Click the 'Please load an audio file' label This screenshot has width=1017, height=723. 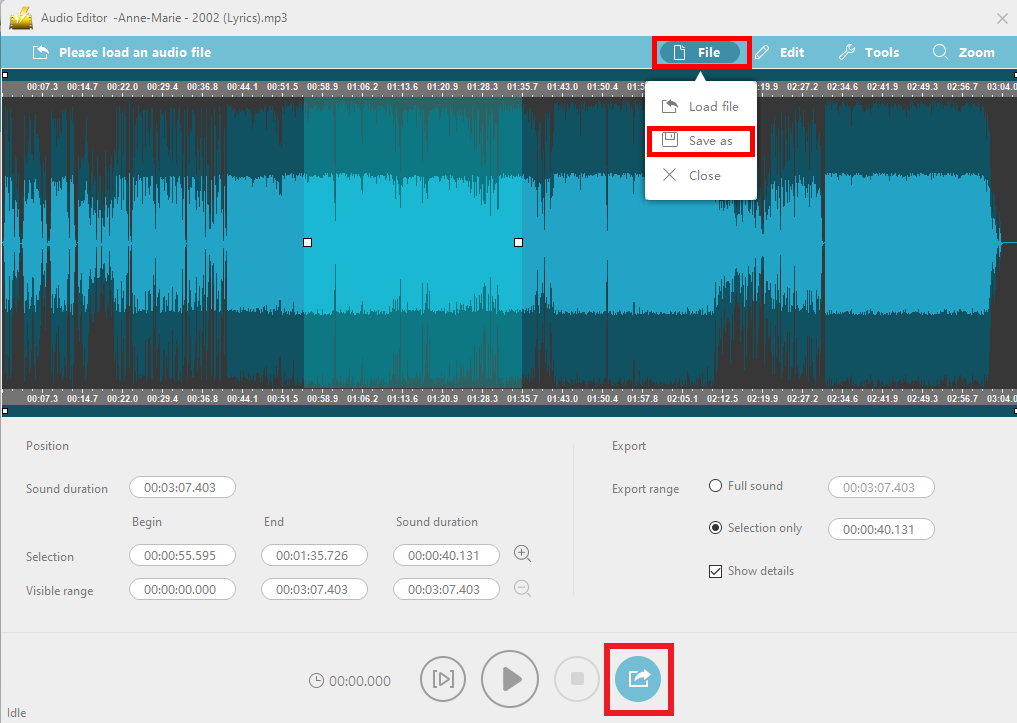click(135, 53)
